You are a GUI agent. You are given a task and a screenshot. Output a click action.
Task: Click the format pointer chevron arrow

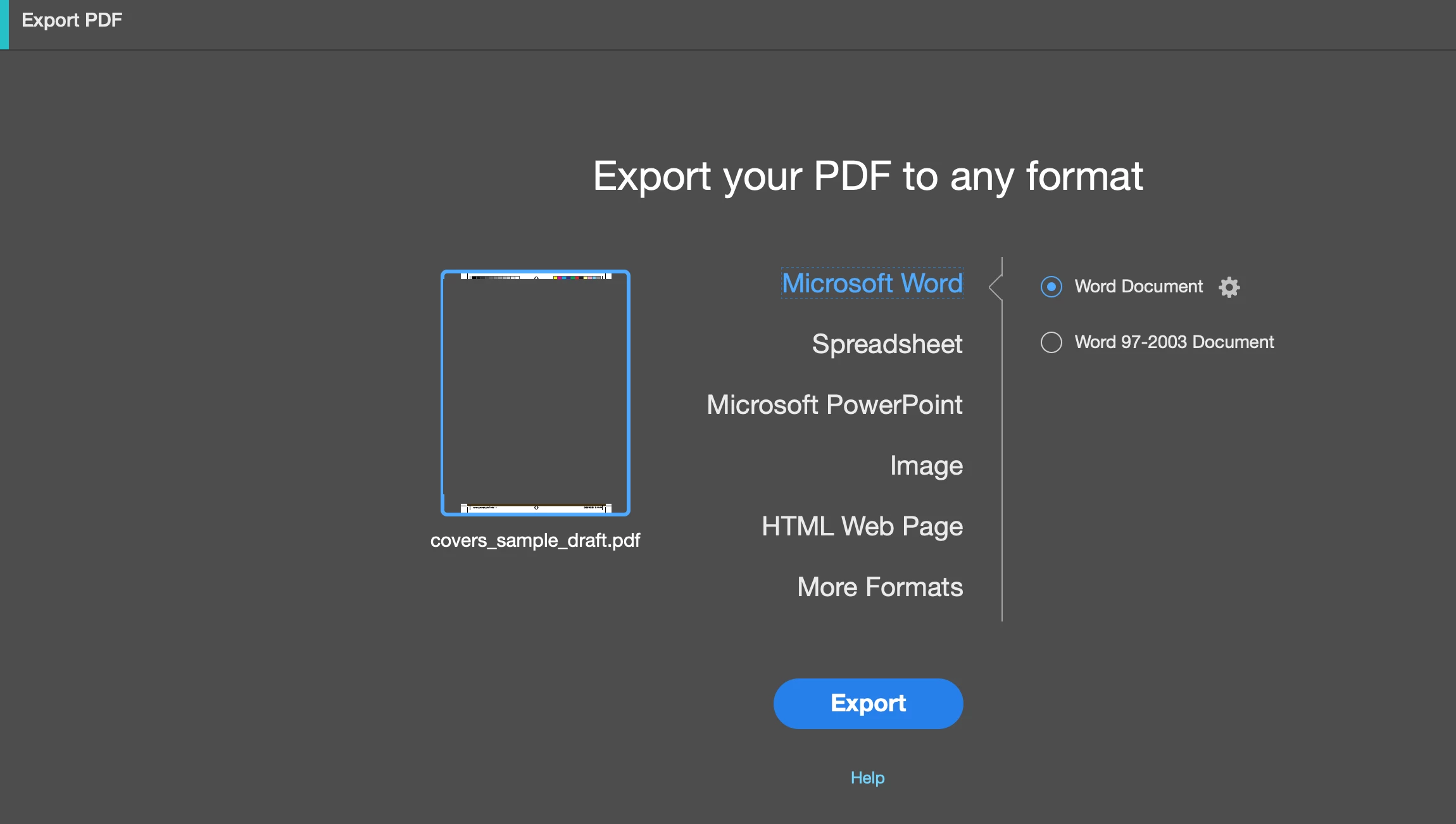click(x=995, y=287)
